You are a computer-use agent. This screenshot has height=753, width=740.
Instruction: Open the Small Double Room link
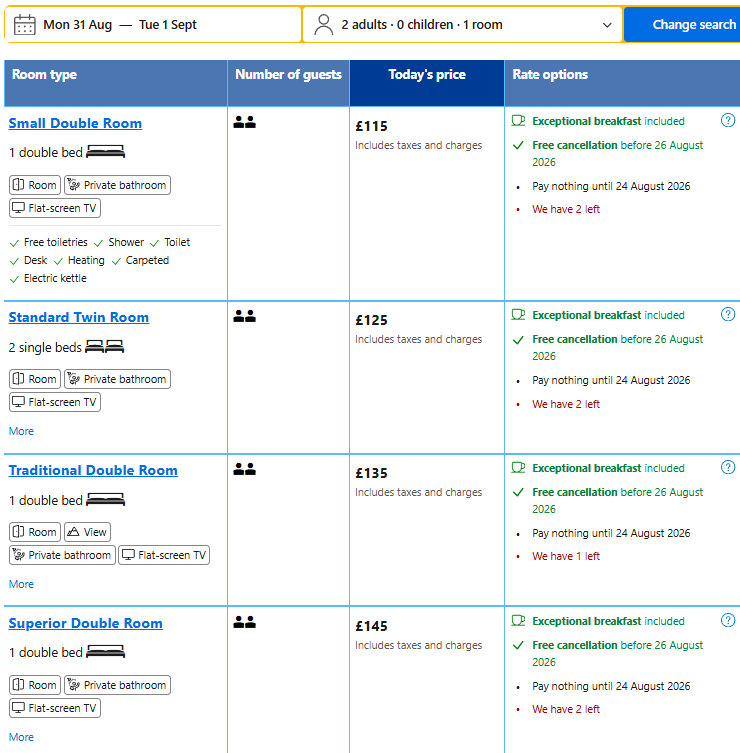click(75, 123)
